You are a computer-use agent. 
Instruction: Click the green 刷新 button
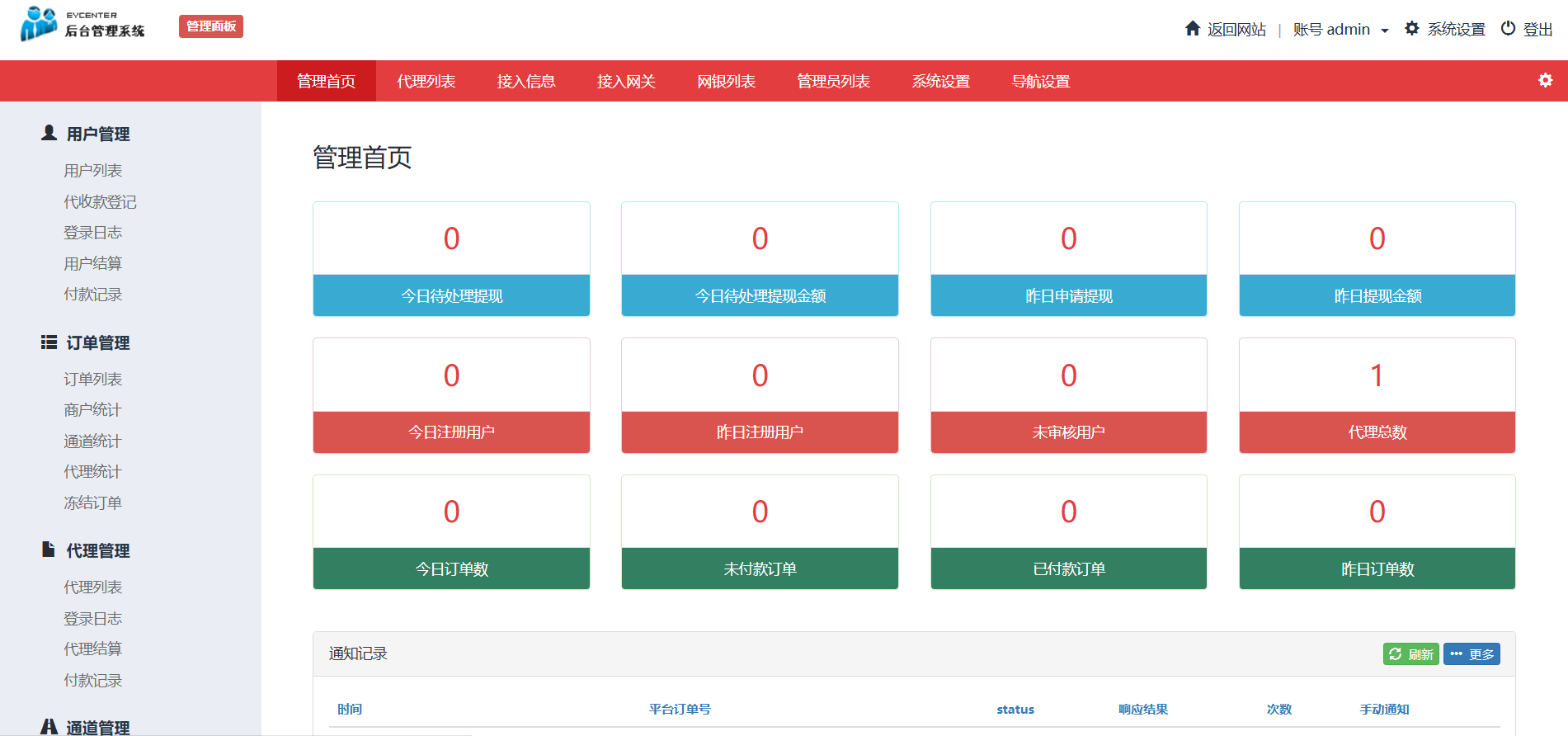point(1410,654)
